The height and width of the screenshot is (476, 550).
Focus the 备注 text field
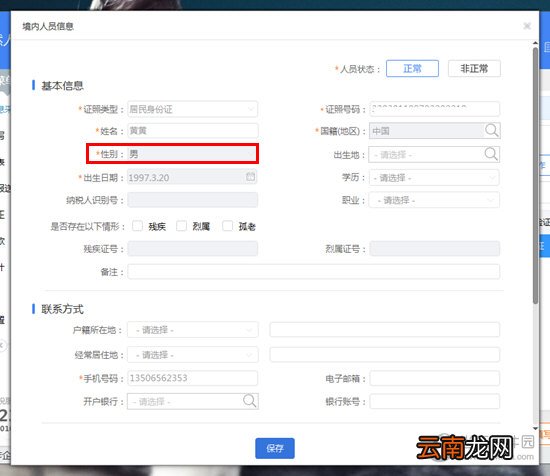click(x=314, y=271)
